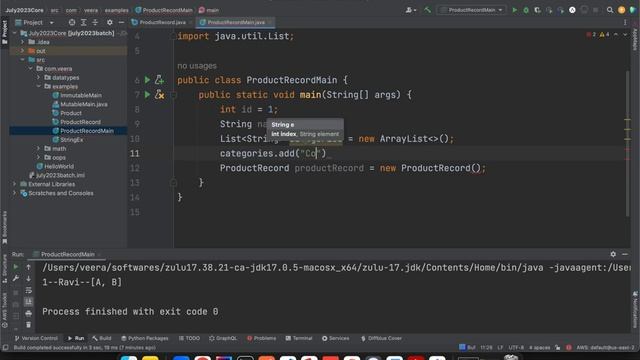Select opened file target icon in Project panel
640x360 pixels.
coord(72,22)
